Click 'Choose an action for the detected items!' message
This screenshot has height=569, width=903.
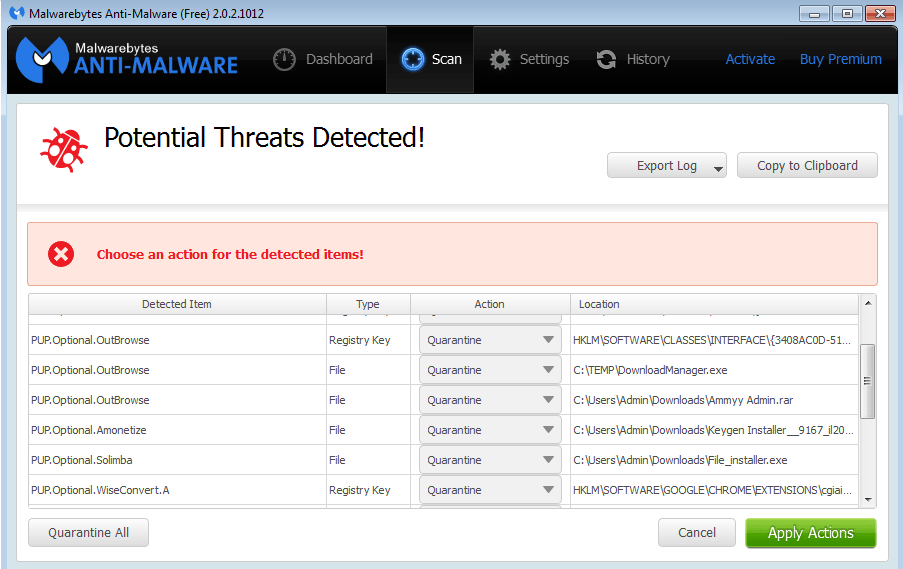230,254
